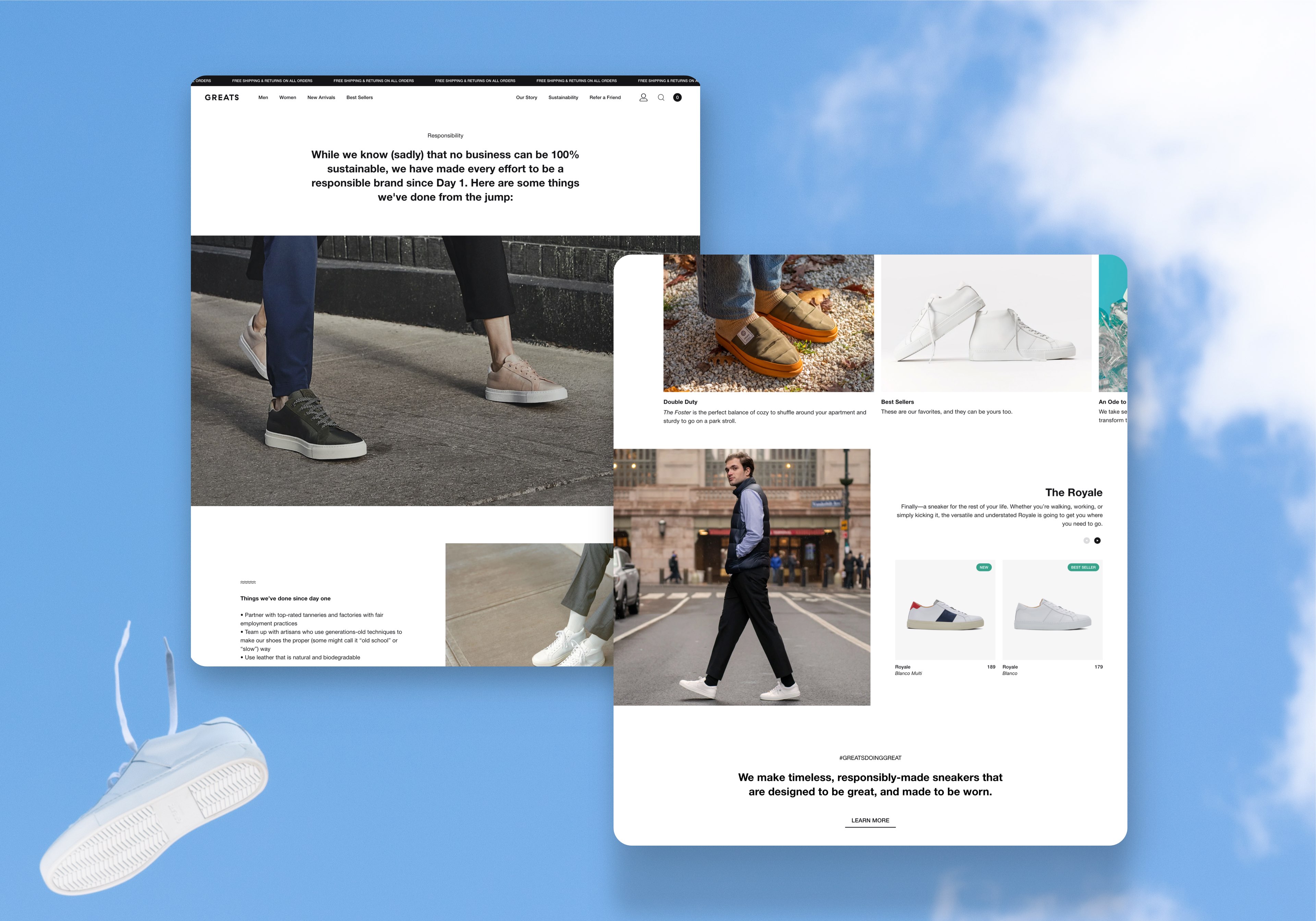Open the Men menu
This screenshot has width=1316, height=921.
point(263,97)
